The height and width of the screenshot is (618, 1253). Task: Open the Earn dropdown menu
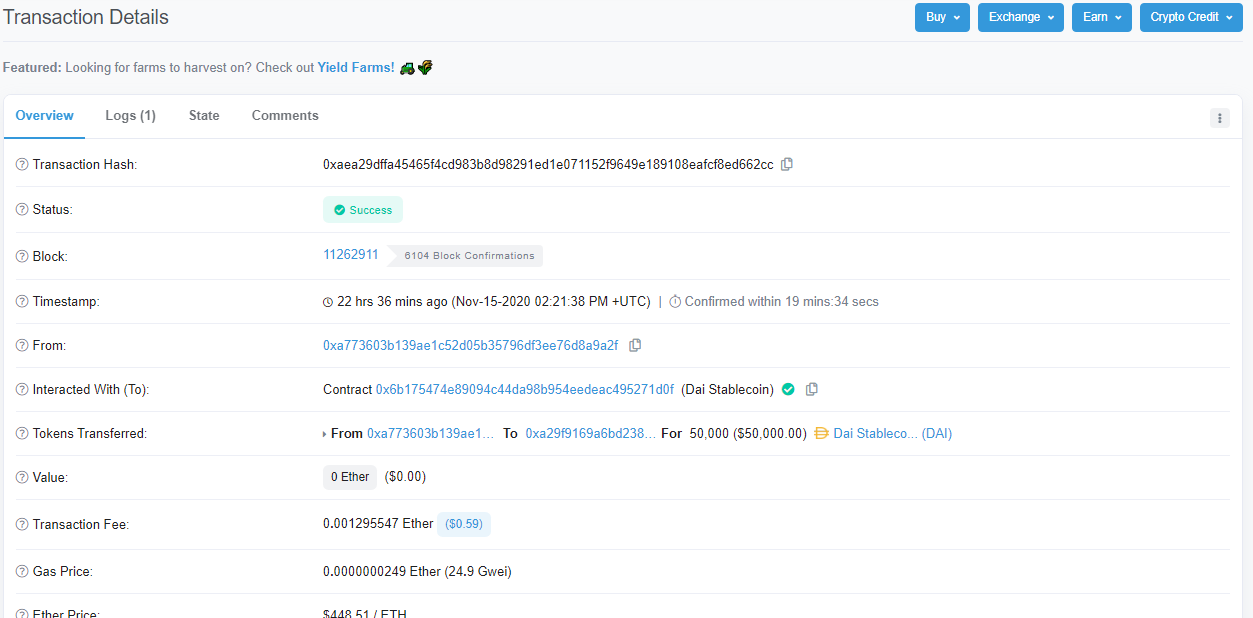tap(1101, 17)
